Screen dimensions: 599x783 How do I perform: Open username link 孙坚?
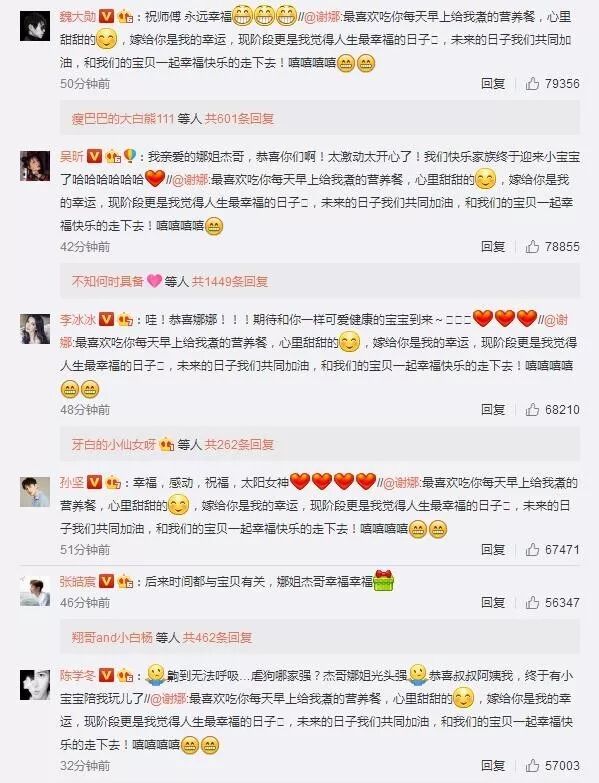(x=72, y=483)
